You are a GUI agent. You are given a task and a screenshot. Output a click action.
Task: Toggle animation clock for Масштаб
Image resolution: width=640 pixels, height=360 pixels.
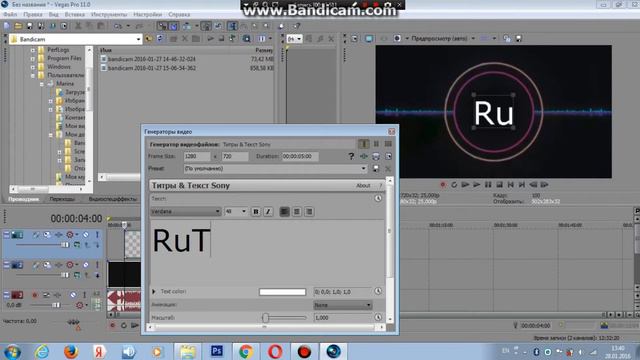click(x=378, y=318)
